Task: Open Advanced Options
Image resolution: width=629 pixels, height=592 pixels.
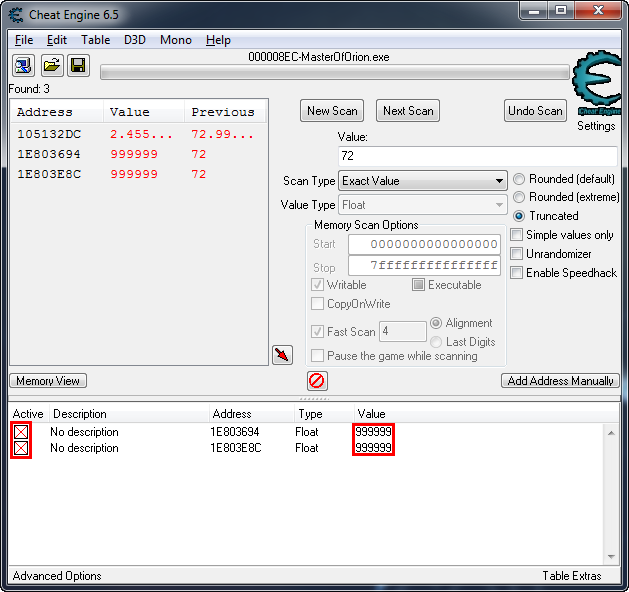Action: pos(57,576)
